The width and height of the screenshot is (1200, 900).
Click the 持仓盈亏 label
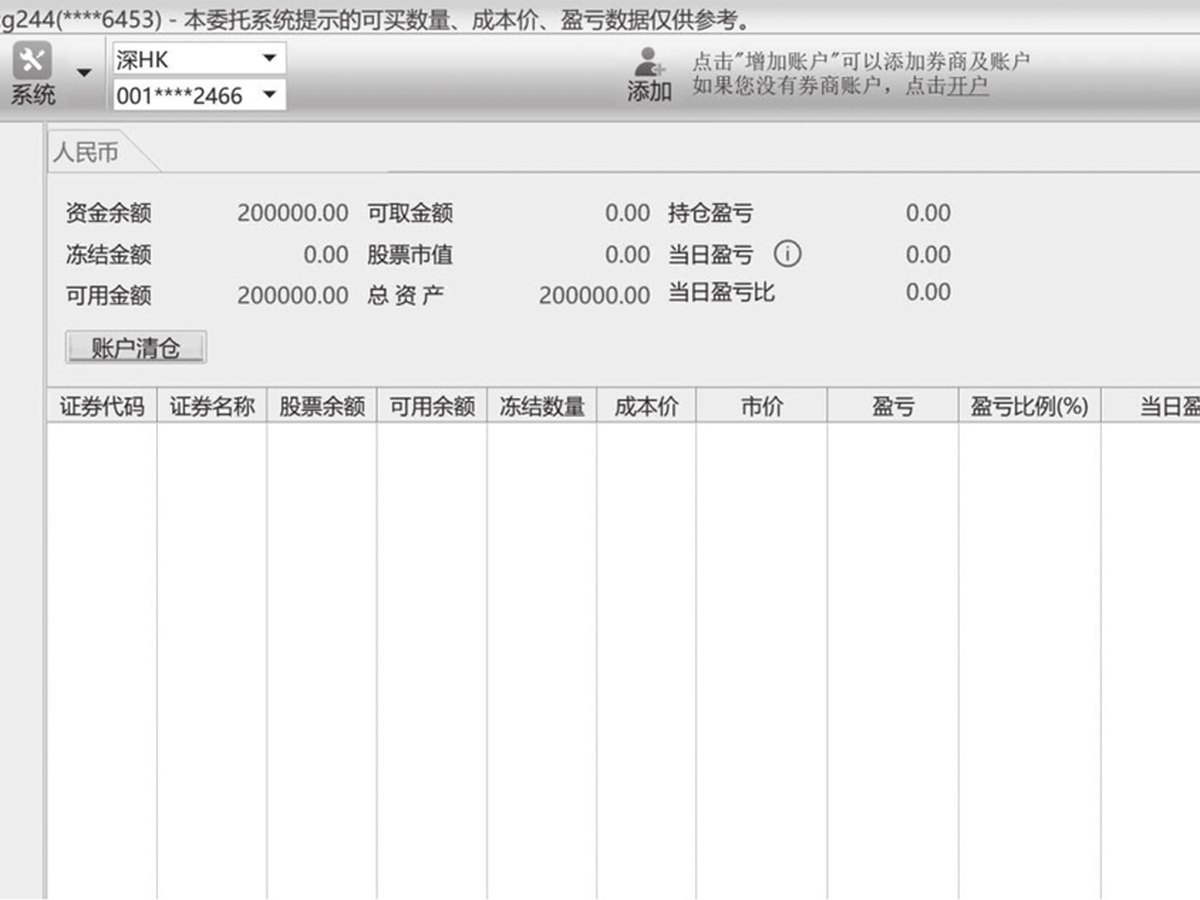[711, 213]
